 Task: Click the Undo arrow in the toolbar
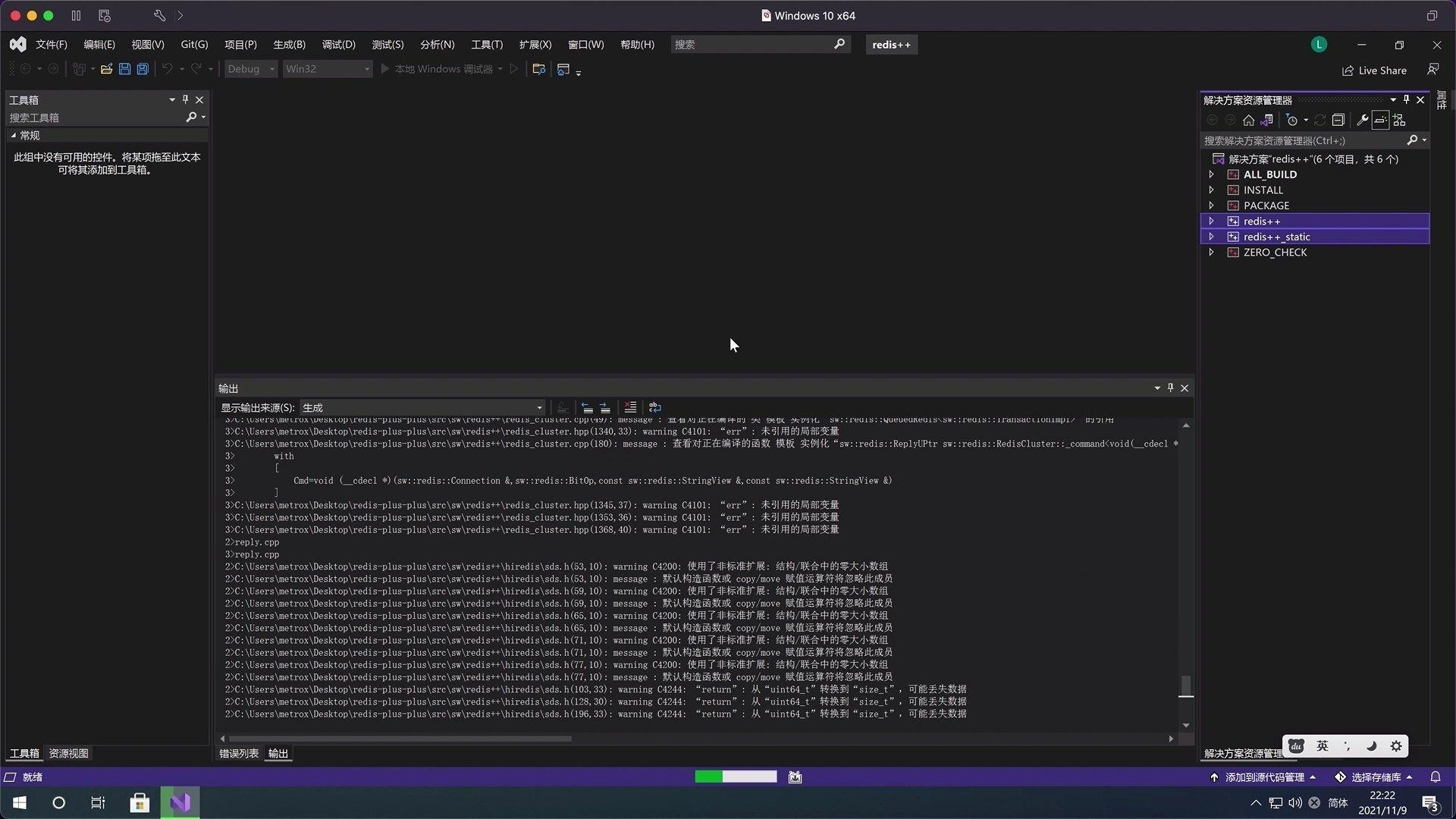pyautogui.click(x=167, y=69)
